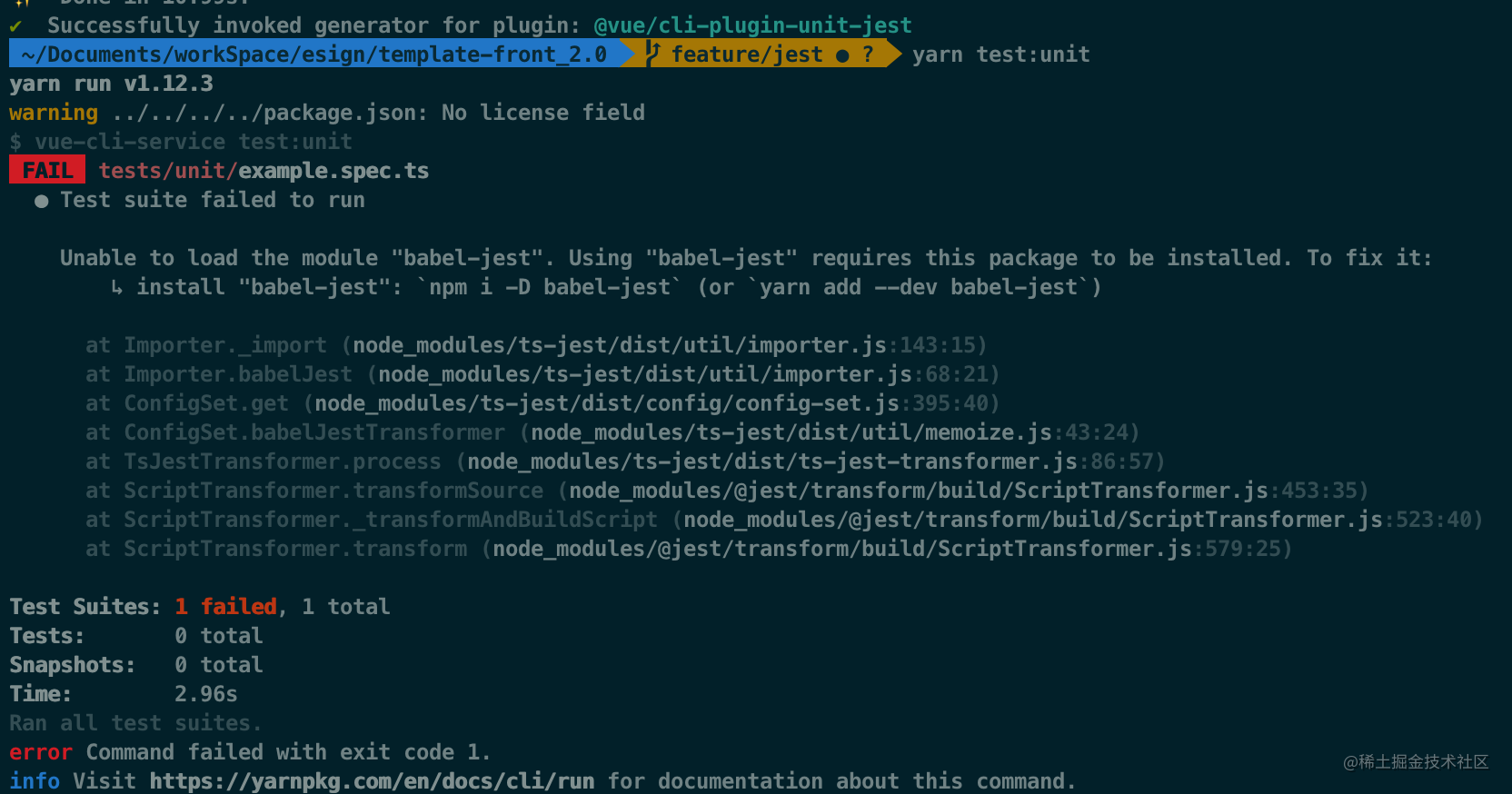
Task: Click the yellow warning label
Action: [54, 113]
